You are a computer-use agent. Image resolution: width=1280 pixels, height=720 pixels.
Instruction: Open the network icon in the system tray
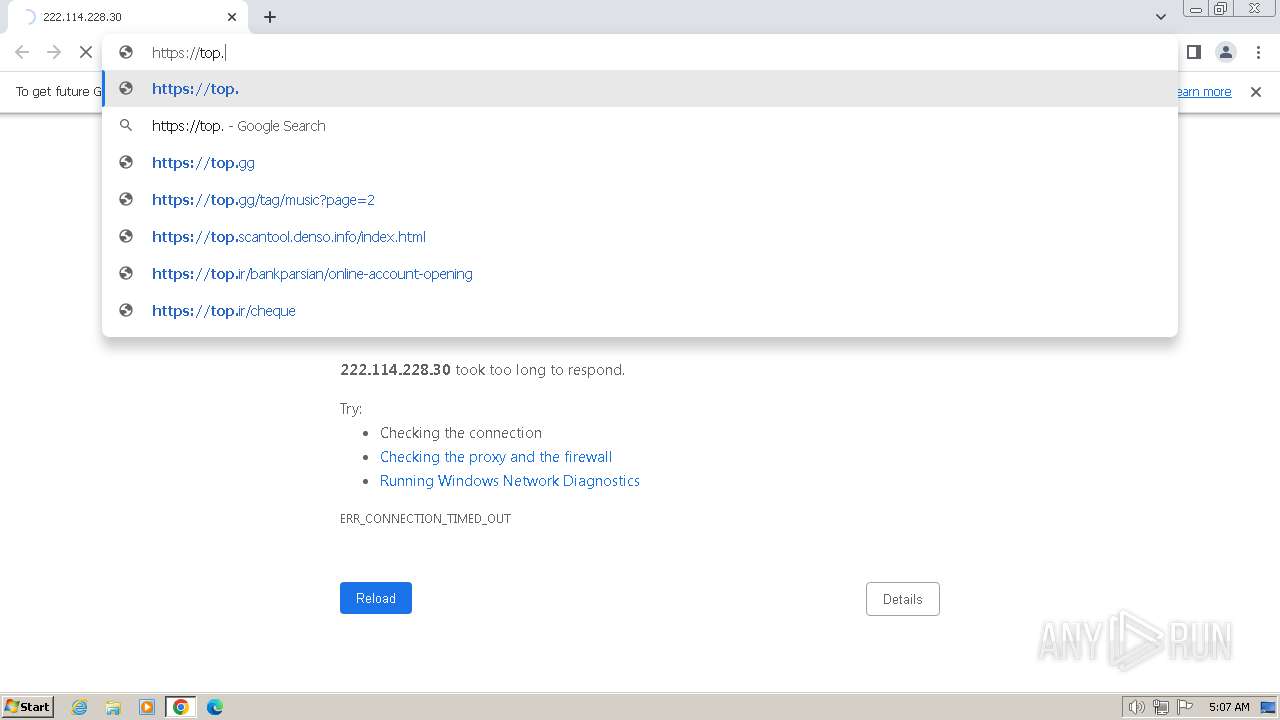coord(1161,707)
